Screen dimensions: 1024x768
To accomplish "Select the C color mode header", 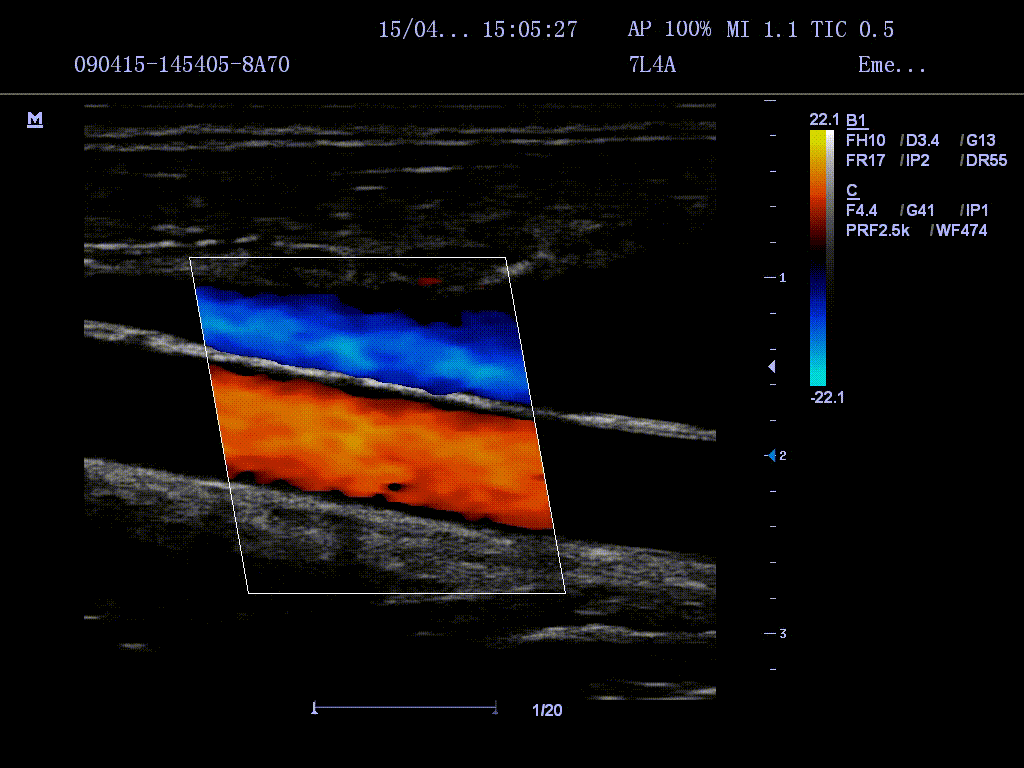I will pos(852,190).
